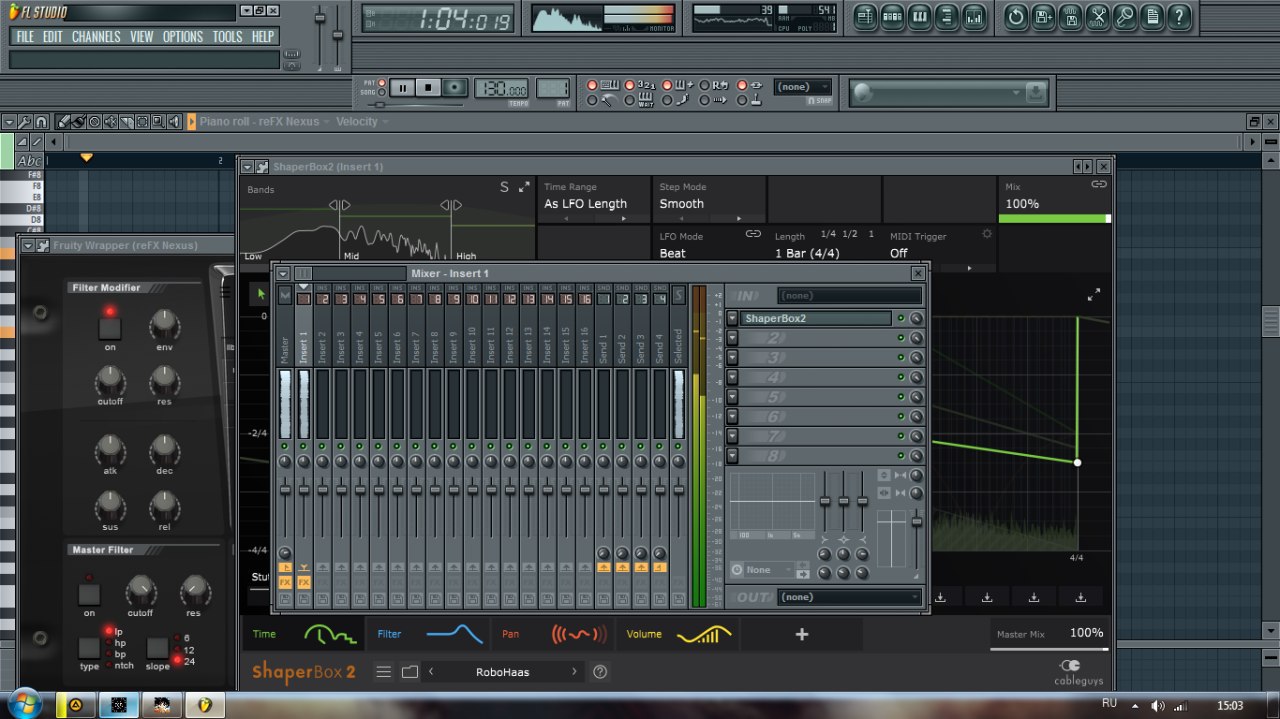This screenshot has width=1280, height=719.
Task: Open the OPTIONS menu
Action: click(x=183, y=36)
